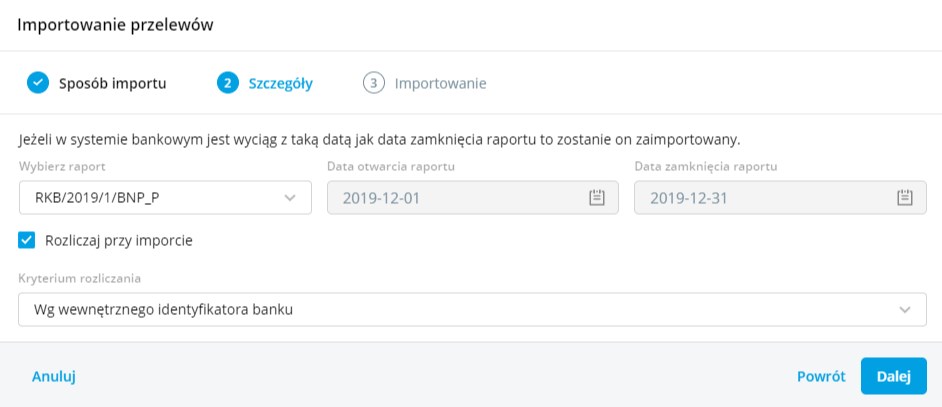This screenshot has width=942, height=407.
Task: Open calendar icon for Data zamknięcia raportu
Action: 905,198
